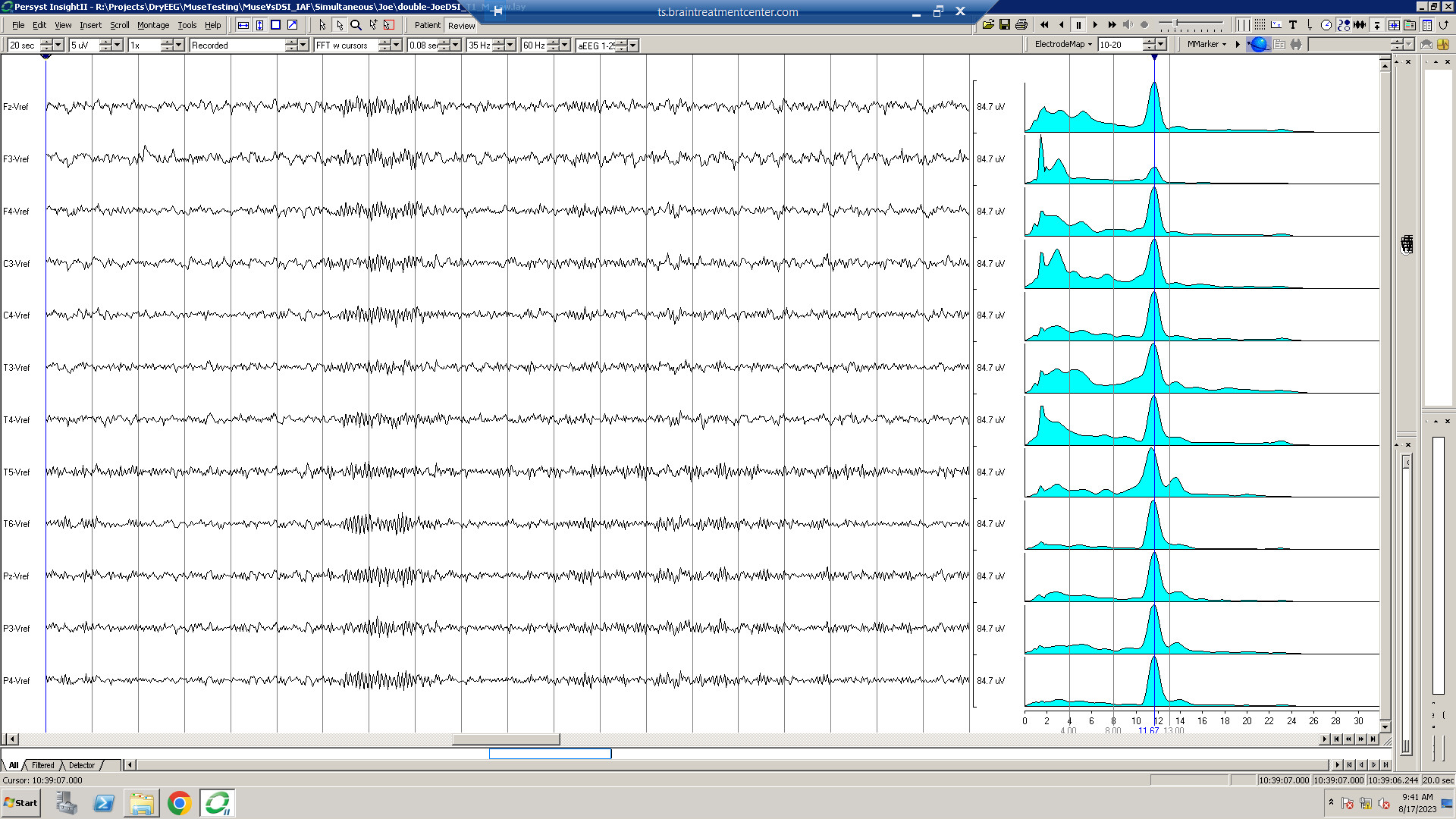This screenshot has width=1456, height=819.
Task: Click the horizontal scrollbar thumb below EEG
Action: pyautogui.click(x=506, y=739)
